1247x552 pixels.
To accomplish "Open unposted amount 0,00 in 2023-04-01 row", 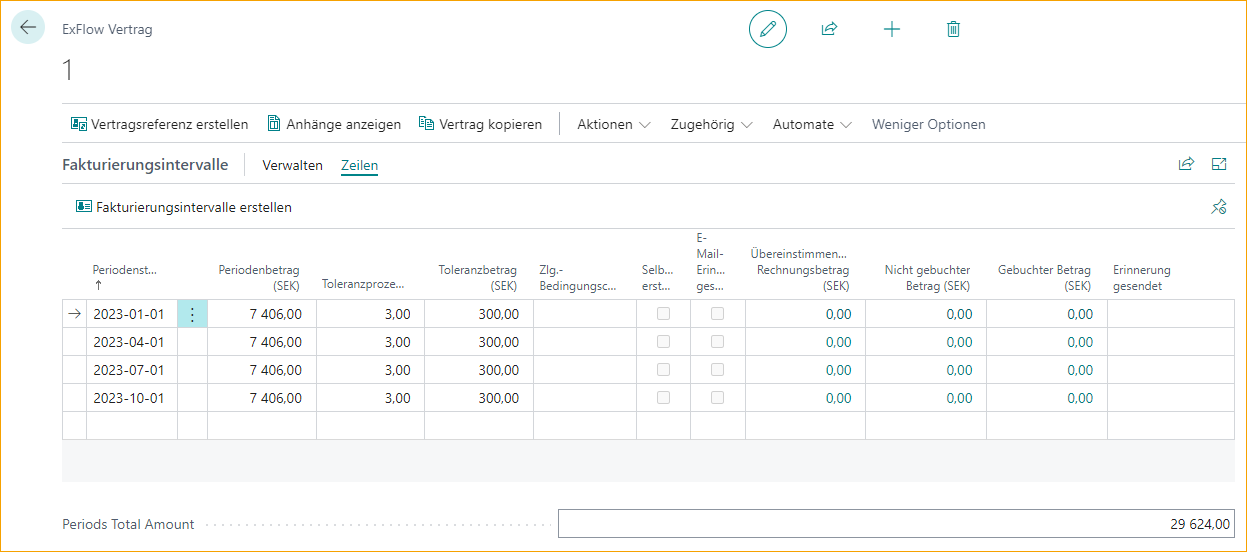I will coord(959,342).
